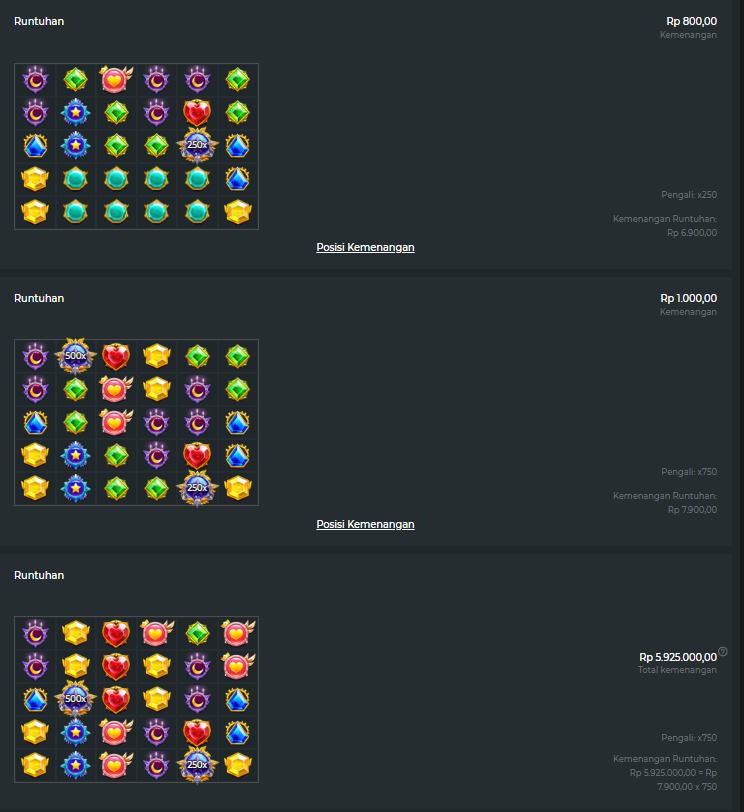The height and width of the screenshot is (812, 744).
Task: Click first Posisi Kemenangan link under the top grid
Action: coord(365,248)
